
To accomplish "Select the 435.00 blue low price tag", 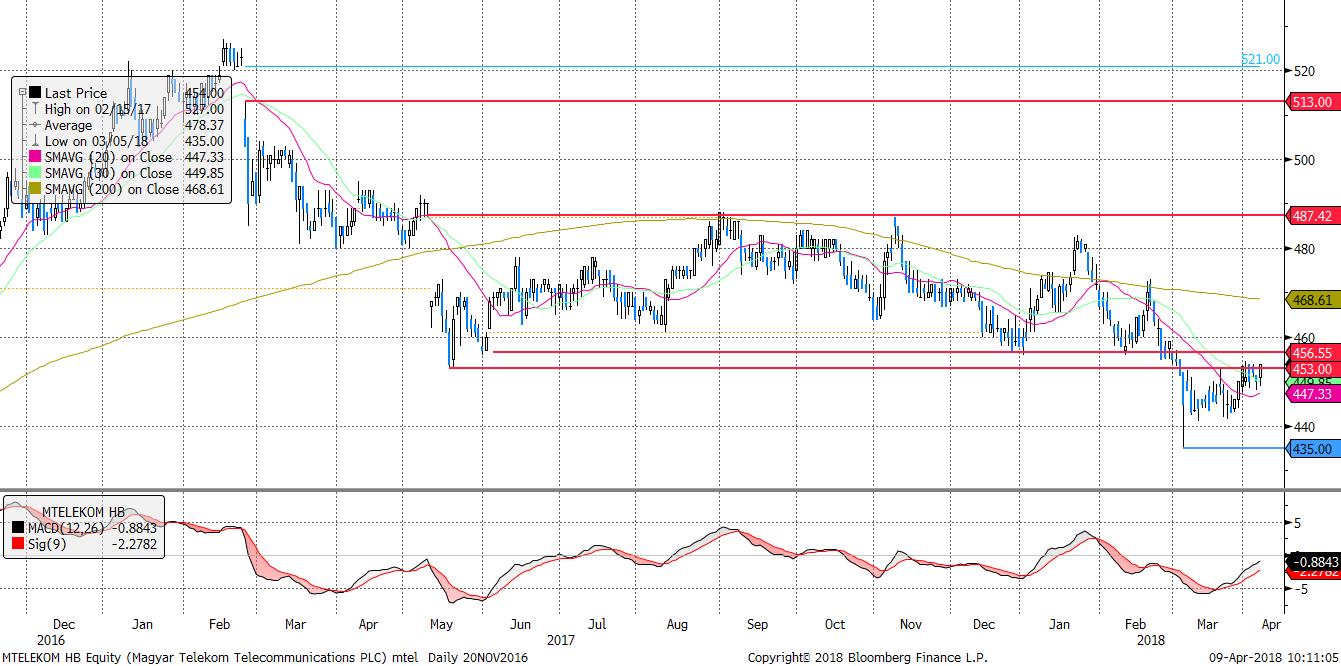I will 1311,450.
